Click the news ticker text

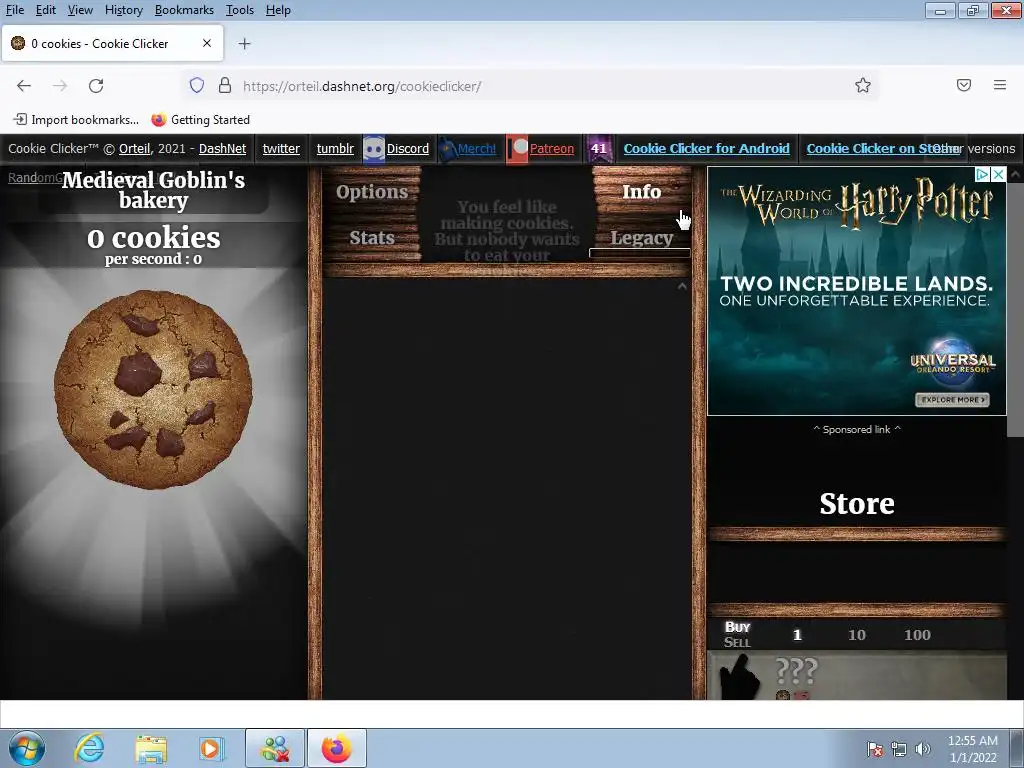(507, 231)
